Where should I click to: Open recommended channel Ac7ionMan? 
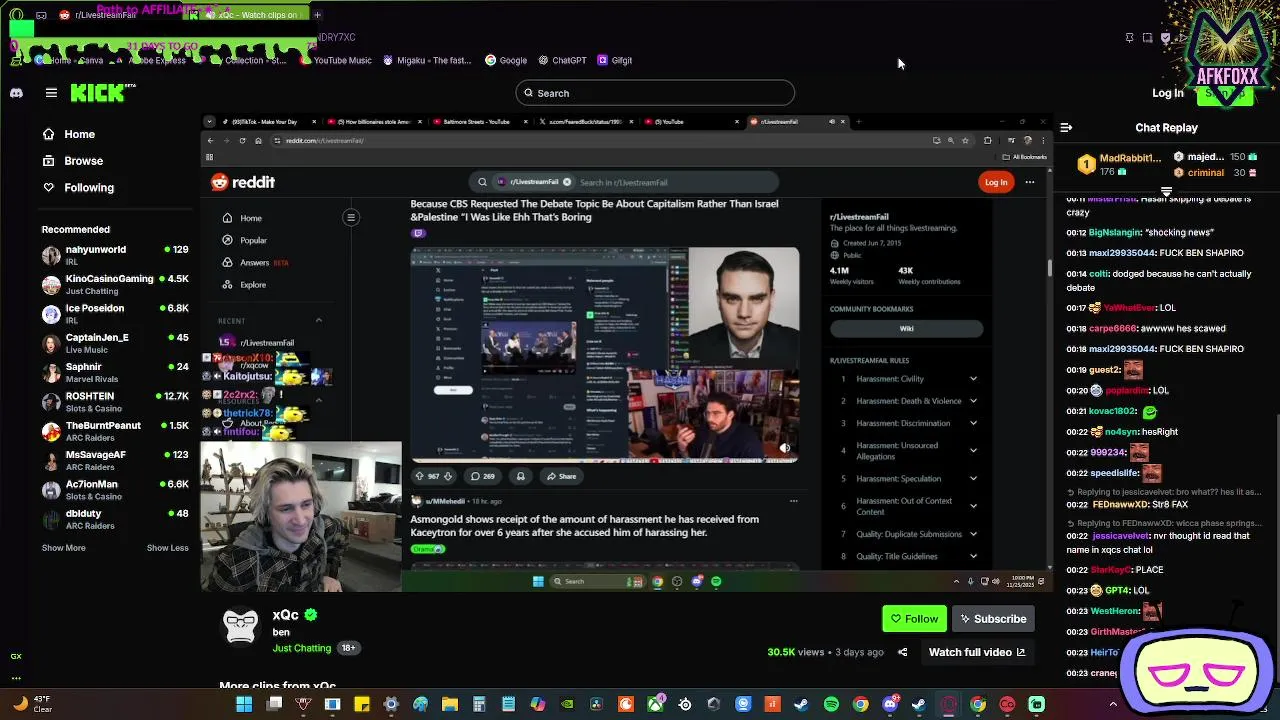[x=115, y=490]
